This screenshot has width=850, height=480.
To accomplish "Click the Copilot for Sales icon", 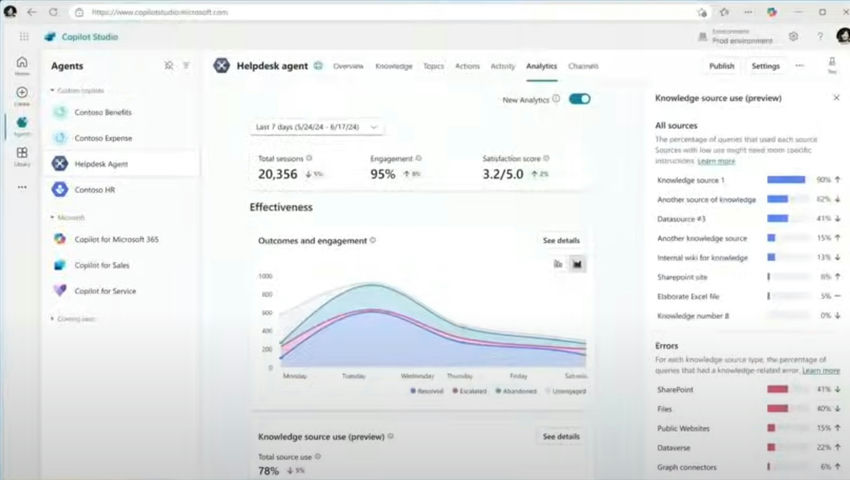I will tap(60, 265).
